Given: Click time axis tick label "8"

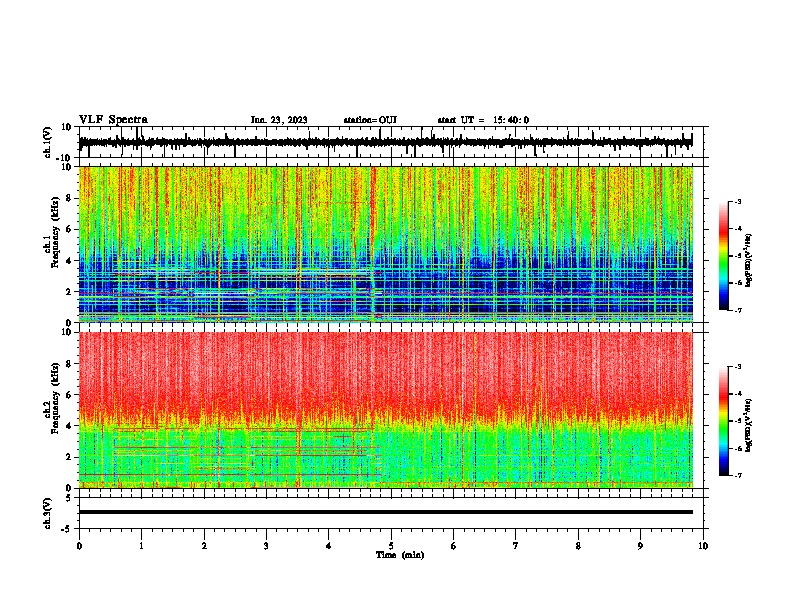Looking at the screenshot, I should [x=578, y=546].
